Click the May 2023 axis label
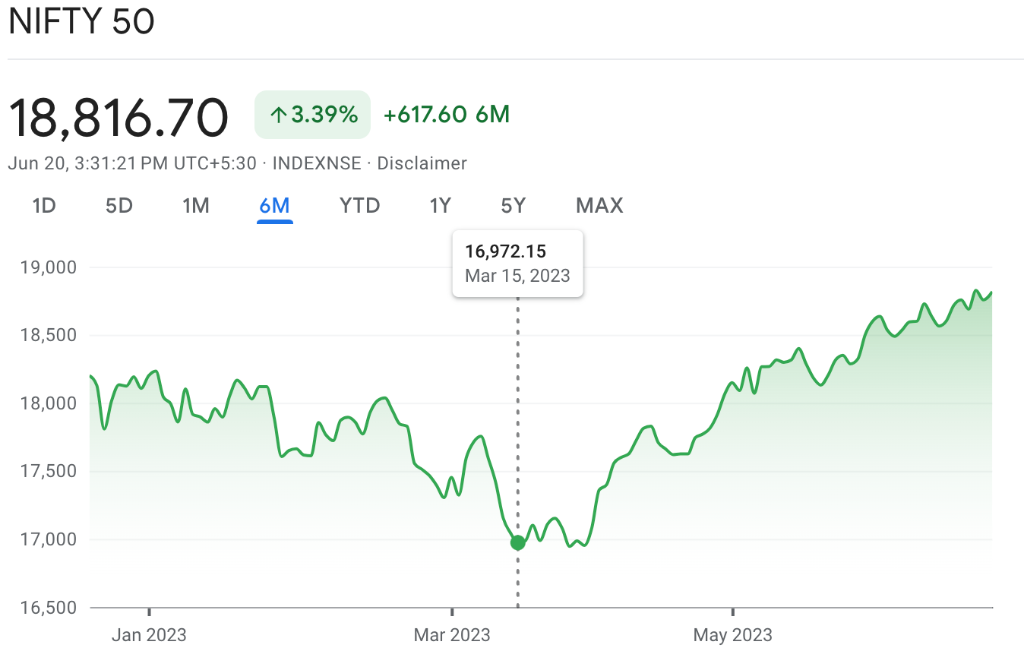Image resolution: width=1024 pixels, height=665 pixels. [733, 635]
